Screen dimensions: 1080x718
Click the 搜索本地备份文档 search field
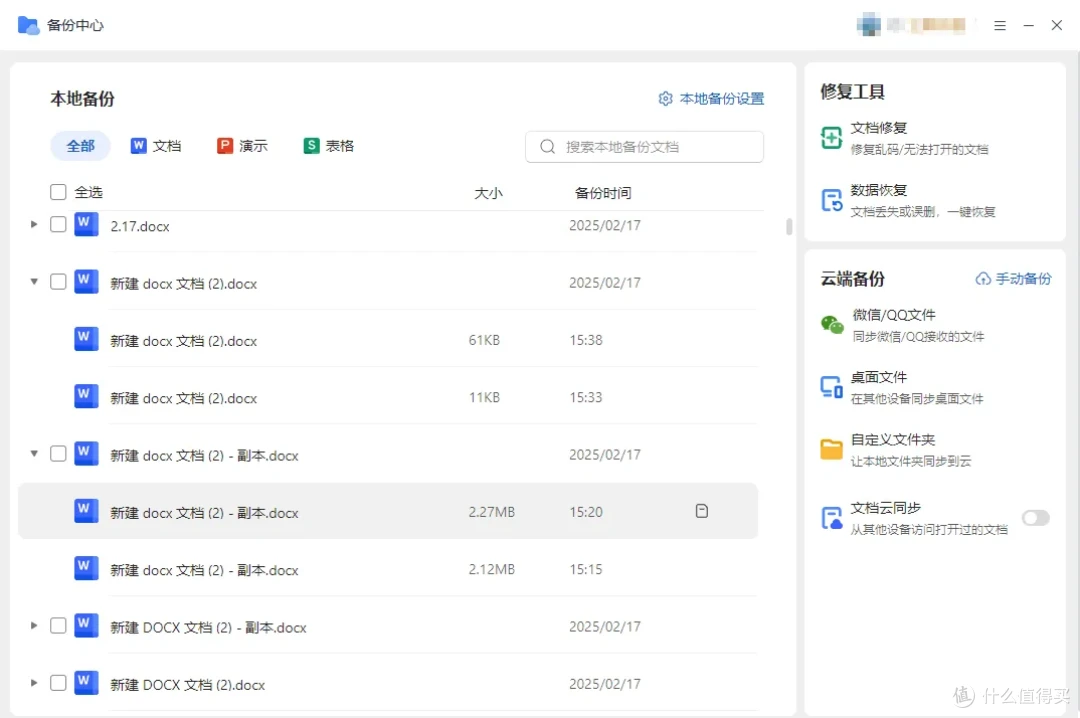[x=644, y=147]
